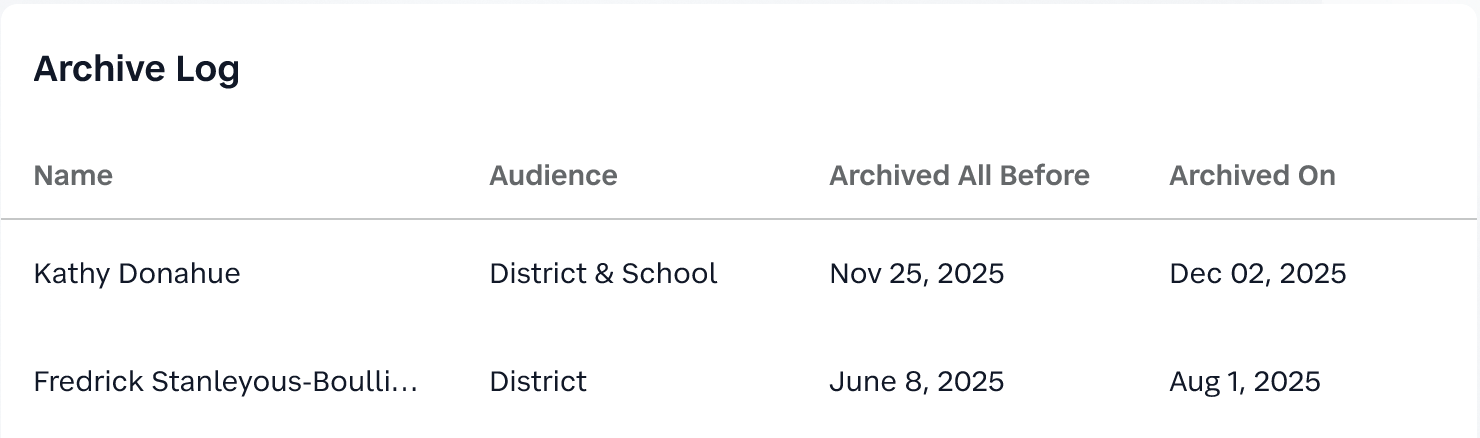Click the Archive Log heading
1480x438 pixels.
136,69
